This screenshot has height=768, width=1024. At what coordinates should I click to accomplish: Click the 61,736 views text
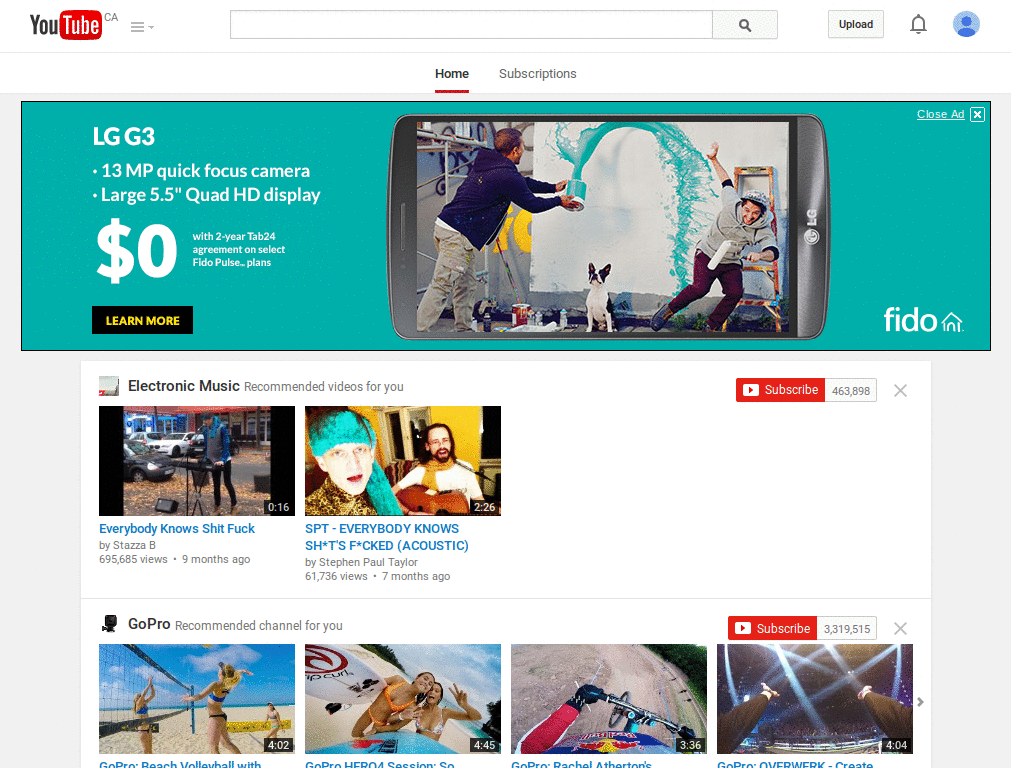(x=336, y=577)
